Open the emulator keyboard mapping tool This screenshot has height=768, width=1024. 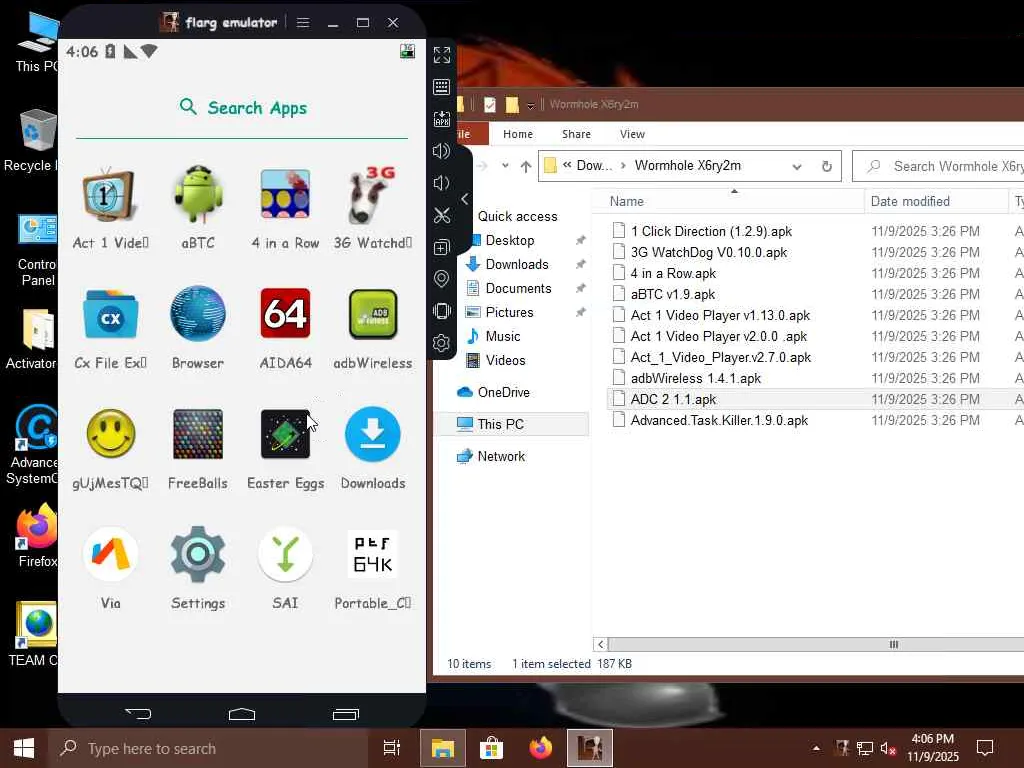tap(442, 87)
